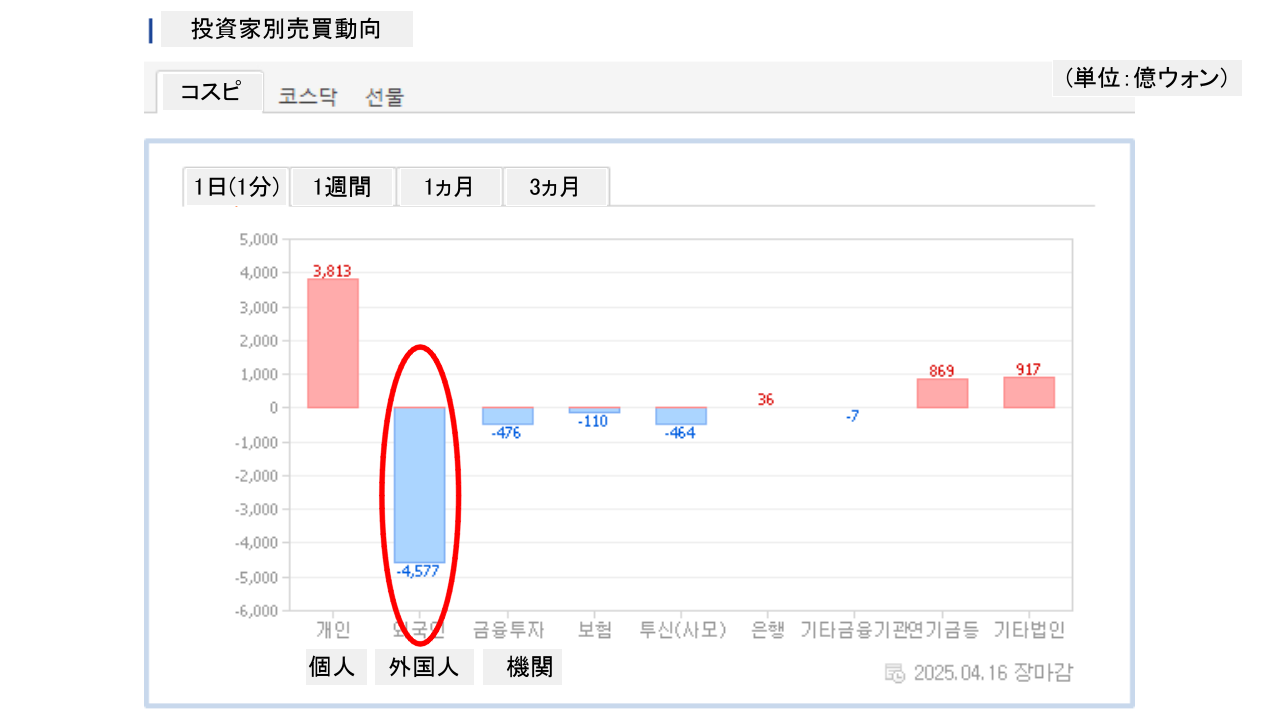Click the red 869 pension fund bar
The width and height of the screenshot is (1280, 720).
pyautogui.click(x=942, y=393)
